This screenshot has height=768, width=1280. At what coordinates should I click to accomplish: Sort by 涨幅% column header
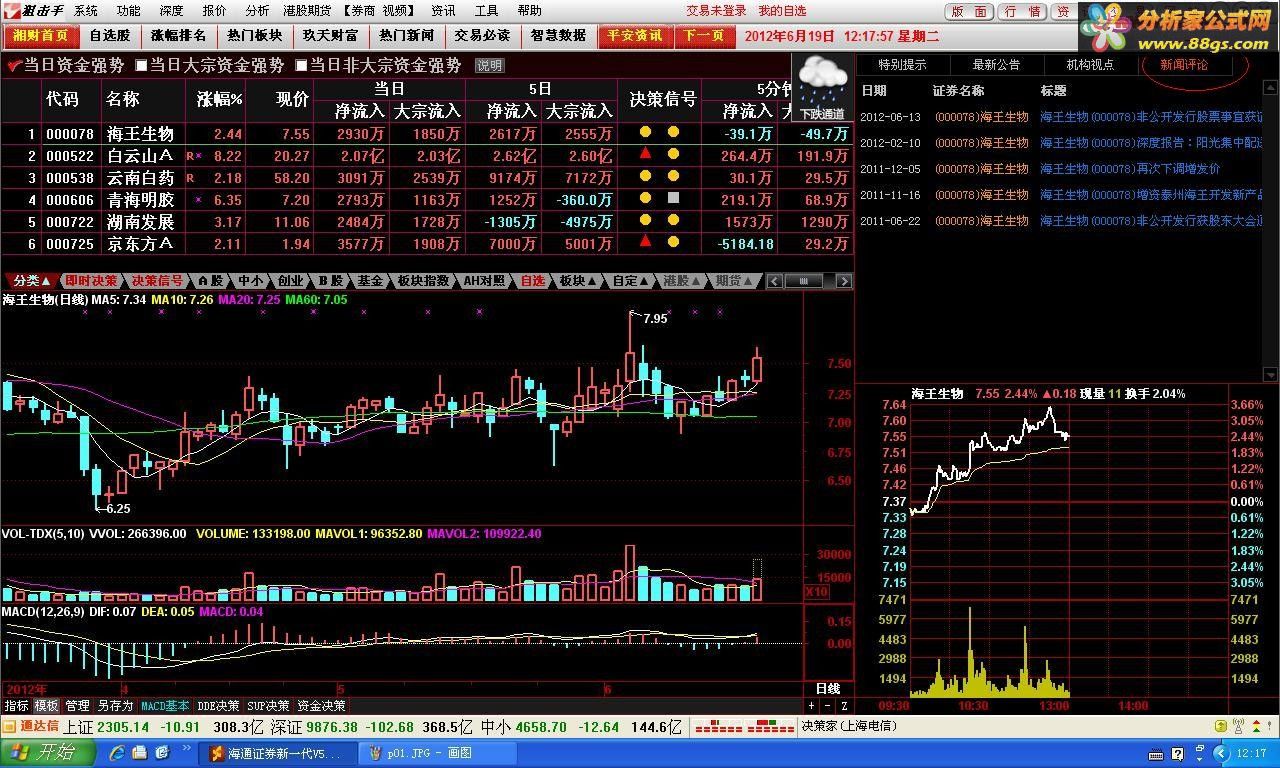tap(219, 99)
